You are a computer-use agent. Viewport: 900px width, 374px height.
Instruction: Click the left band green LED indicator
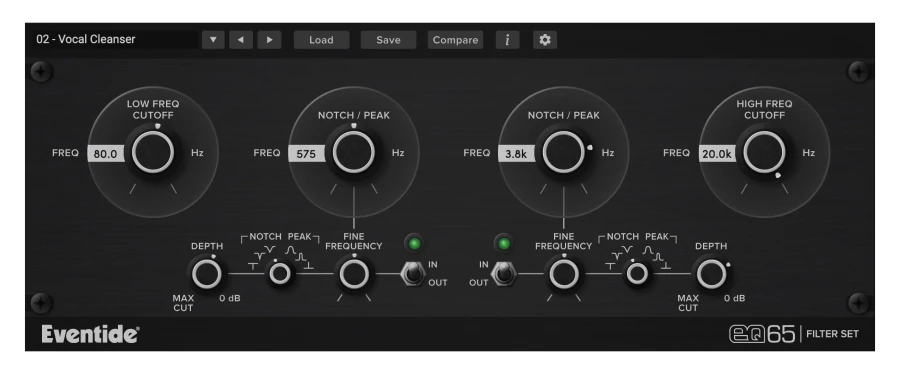tap(414, 243)
